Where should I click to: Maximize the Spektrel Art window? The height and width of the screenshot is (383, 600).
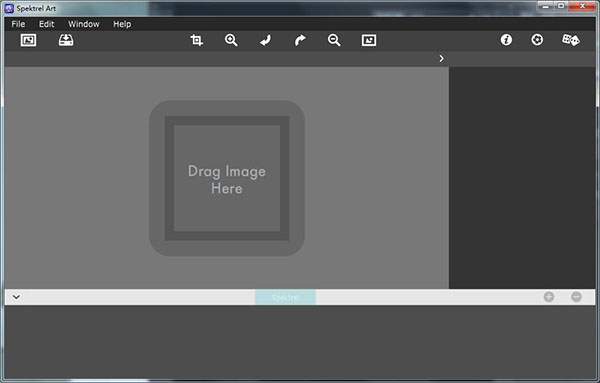(561, 6)
